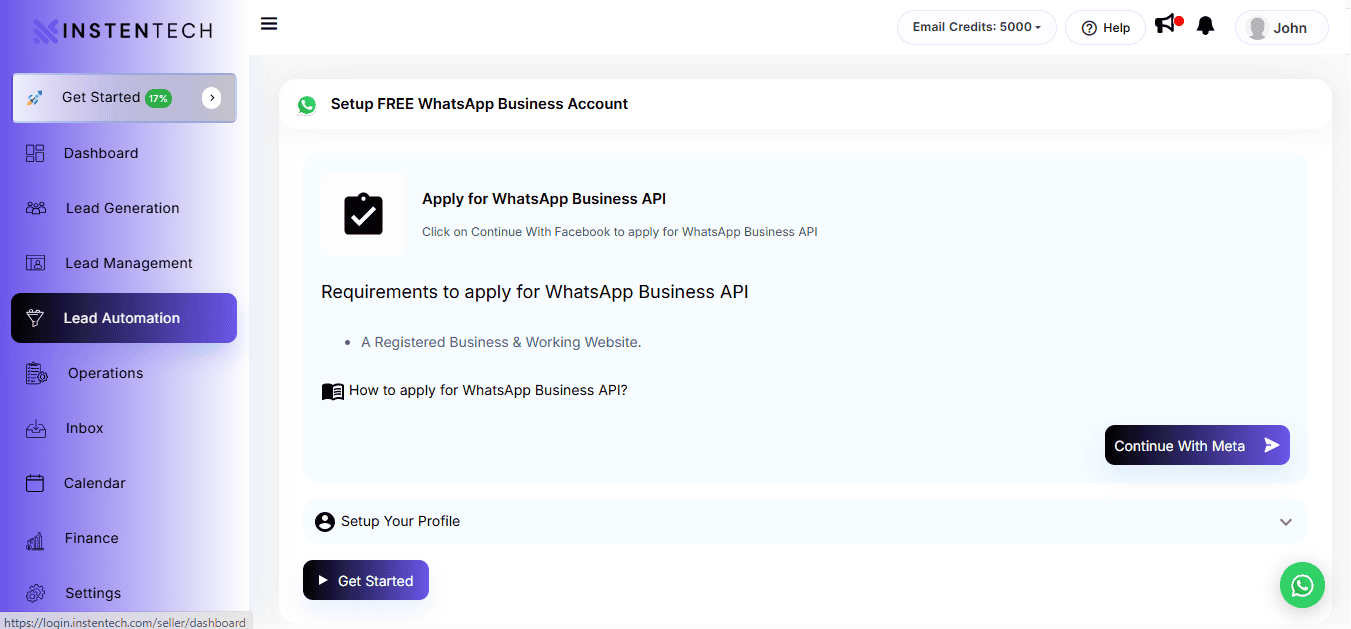Open the floating WhatsApp chat button
Image resolution: width=1351 pixels, height=629 pixels.
(1302, 585)
